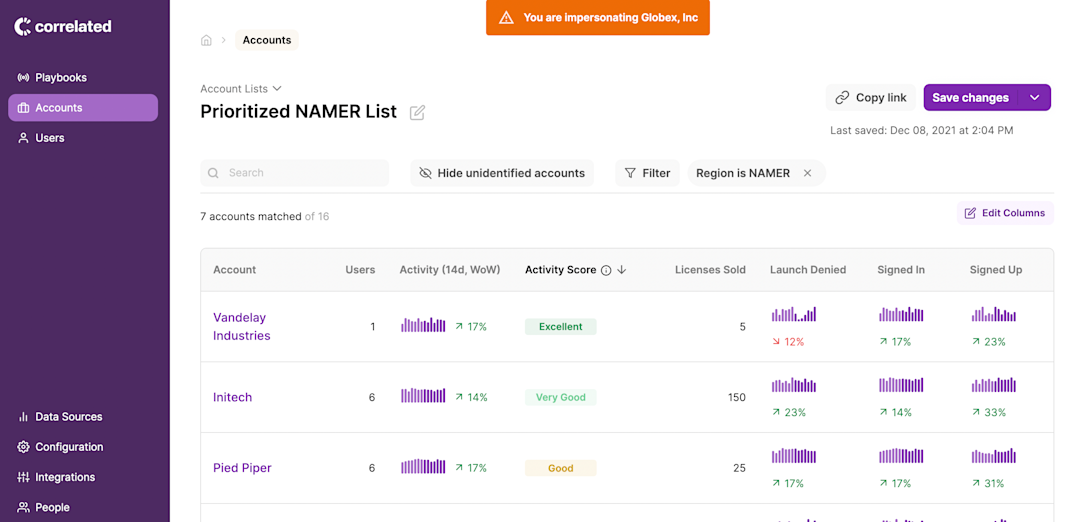
Task: Click the Copy link button
Action: click(x=871, y=98)
